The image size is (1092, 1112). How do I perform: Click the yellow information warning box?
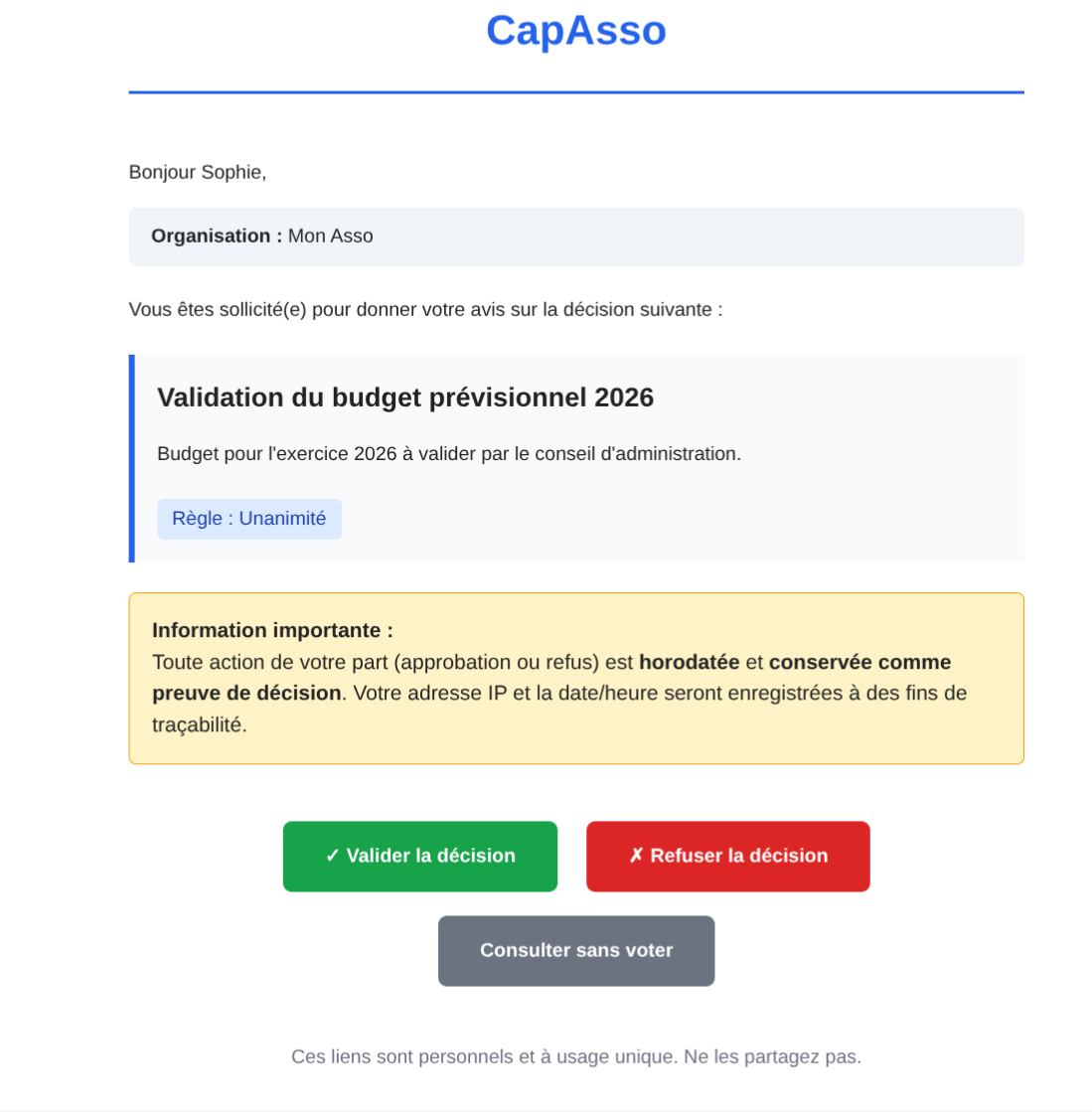(x=576, y=678)
